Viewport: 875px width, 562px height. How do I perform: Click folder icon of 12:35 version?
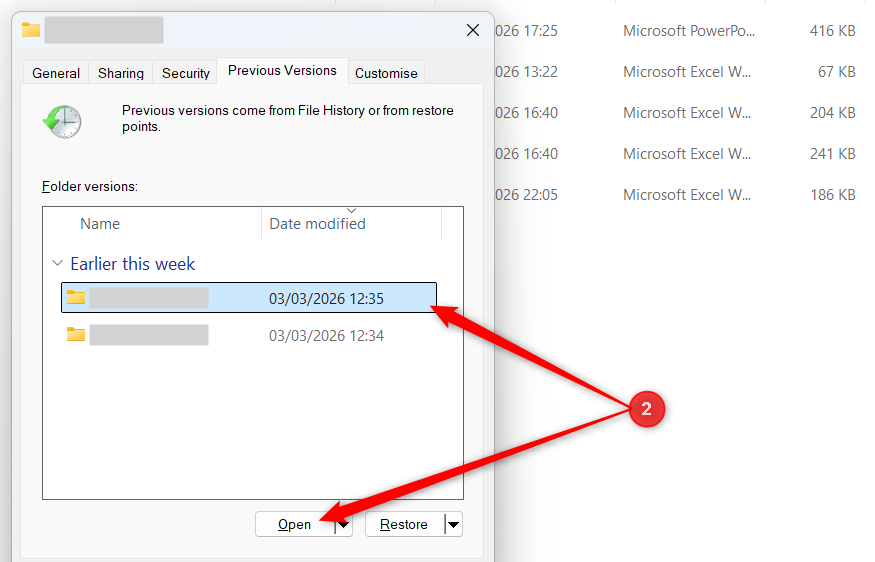76,297
